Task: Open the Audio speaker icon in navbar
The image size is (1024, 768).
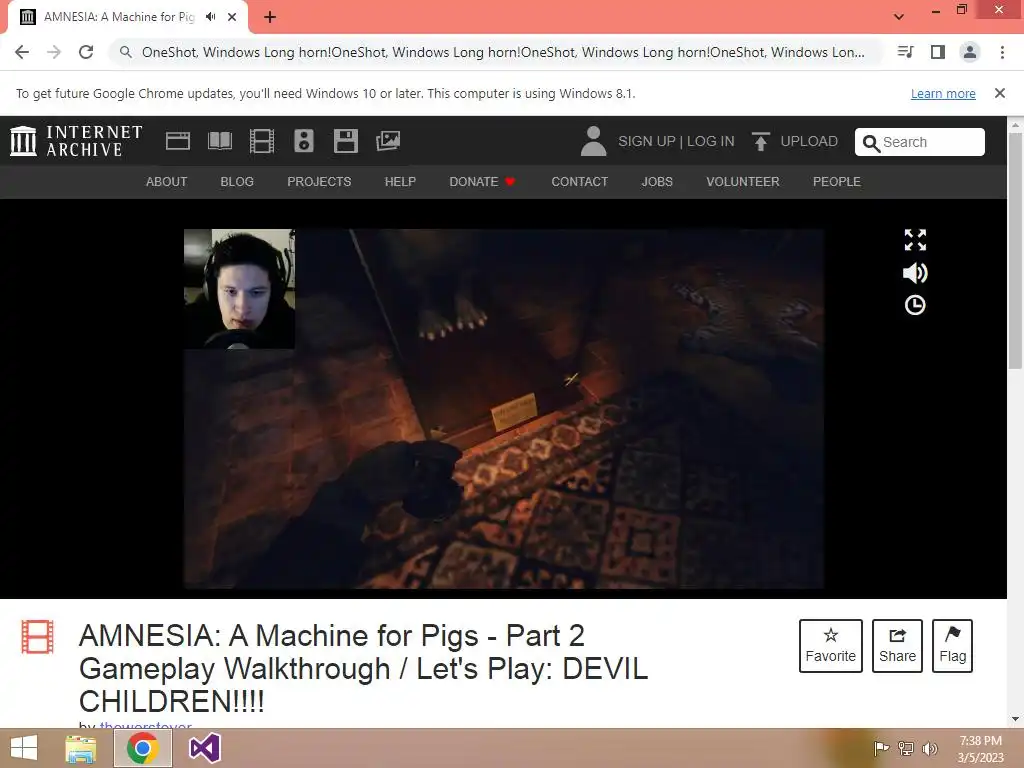Action: coord(304,141)
